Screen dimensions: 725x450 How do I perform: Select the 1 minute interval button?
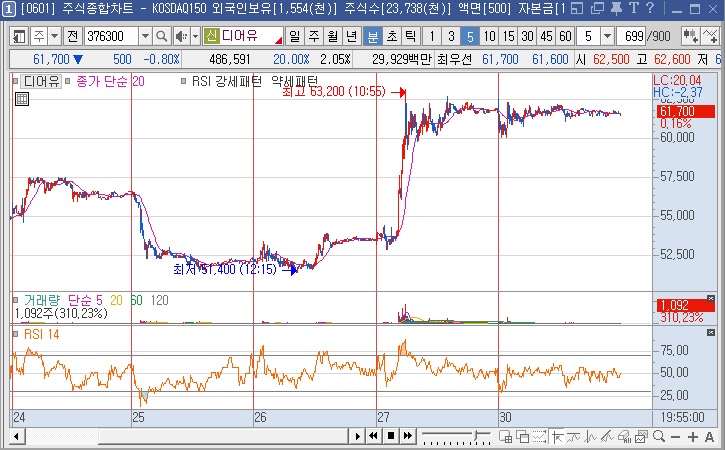click(431, 36)
